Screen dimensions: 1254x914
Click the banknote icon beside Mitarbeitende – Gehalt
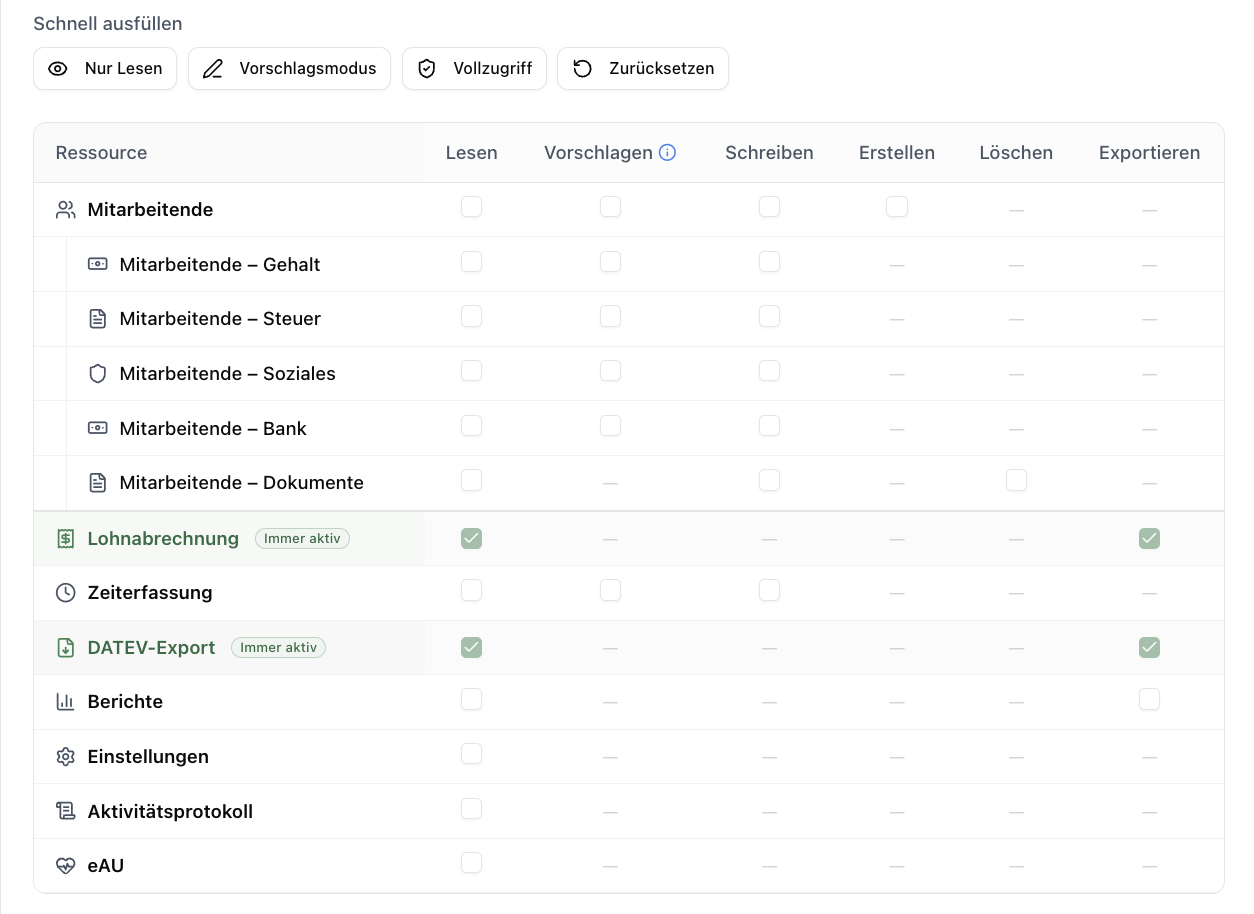[97, 265]
